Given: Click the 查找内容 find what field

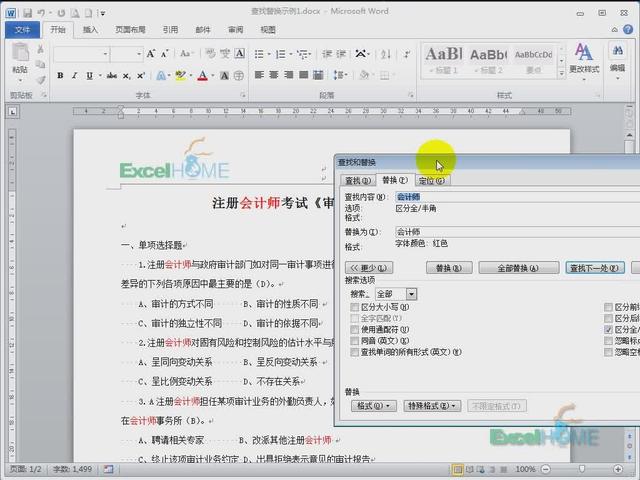Looking at the screenshot, I should tap(518, 197).
